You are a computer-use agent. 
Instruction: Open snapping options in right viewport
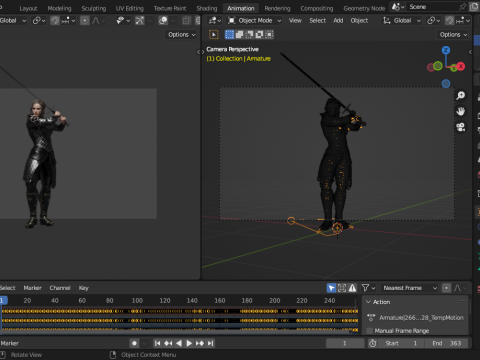pos(463,21)
